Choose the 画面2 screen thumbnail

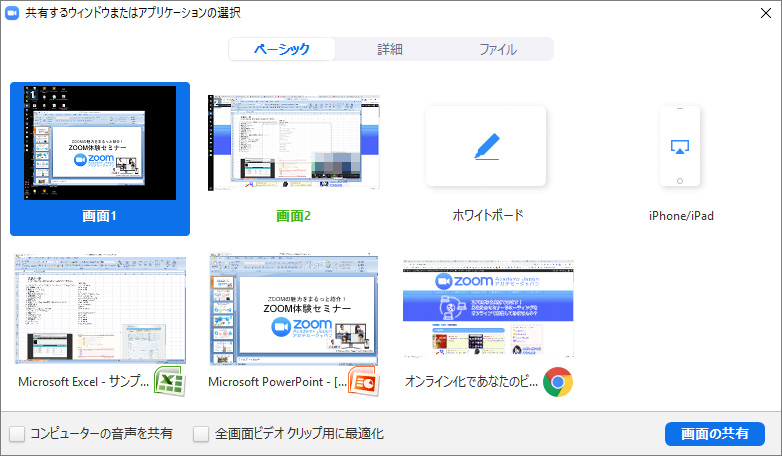(x=294, y=143)
